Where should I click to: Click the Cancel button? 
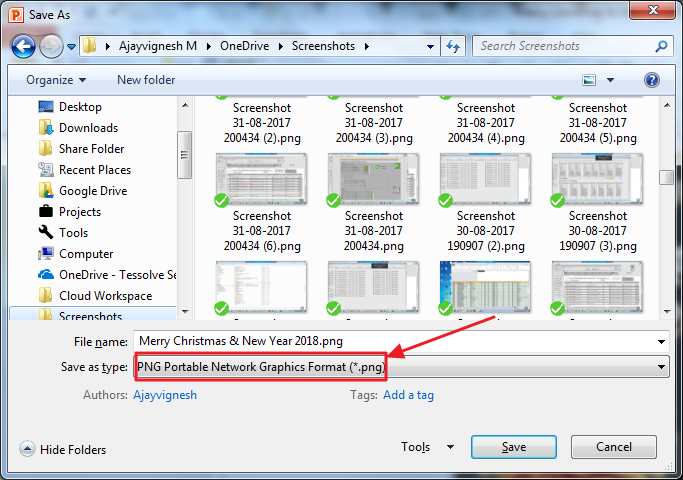[613, 448]
